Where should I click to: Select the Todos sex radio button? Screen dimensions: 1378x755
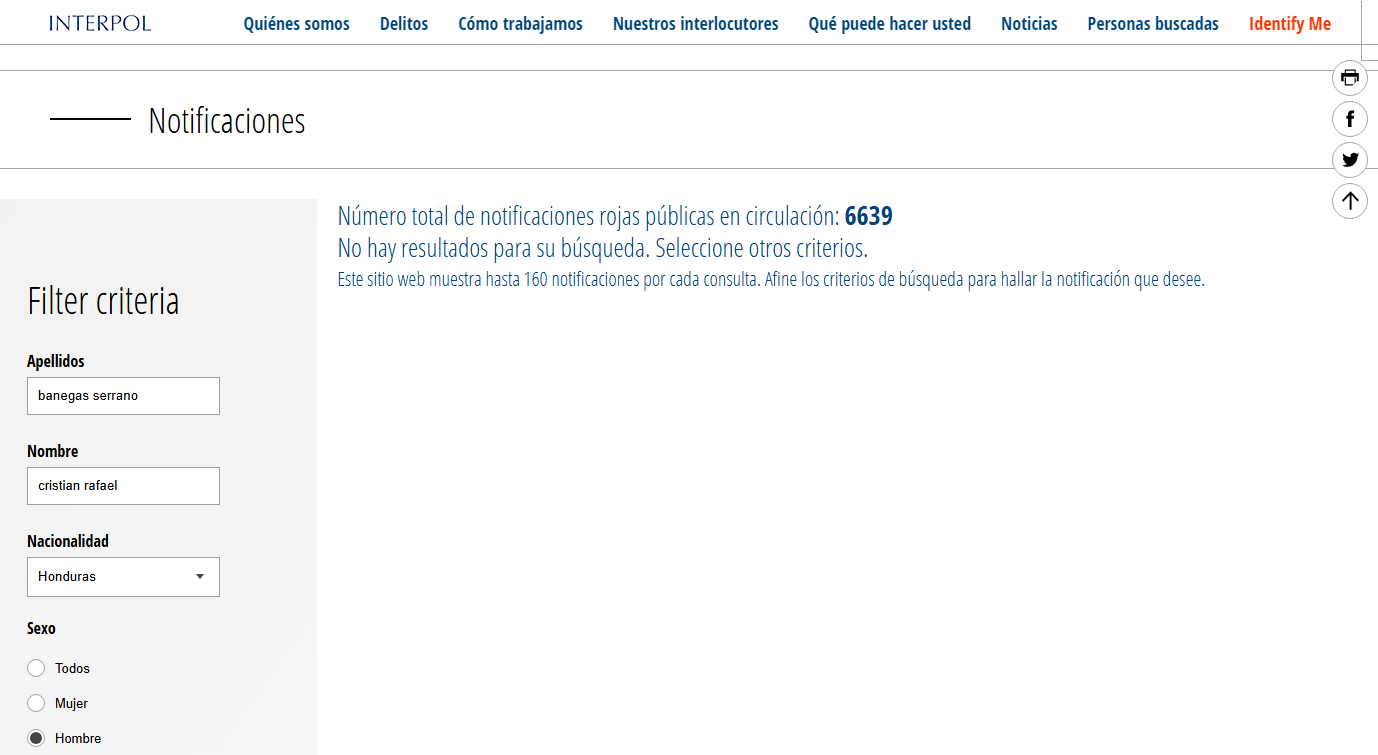37,668
